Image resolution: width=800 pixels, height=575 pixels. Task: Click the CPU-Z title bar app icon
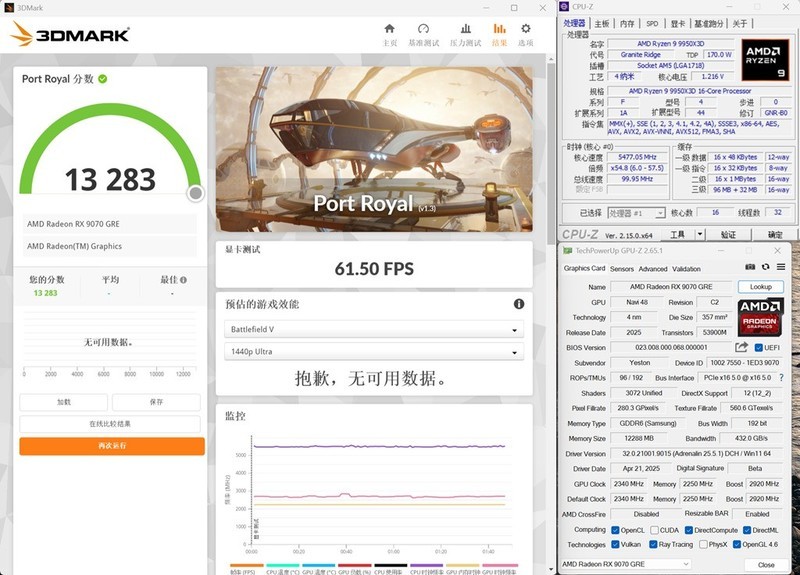pos(564,7)
